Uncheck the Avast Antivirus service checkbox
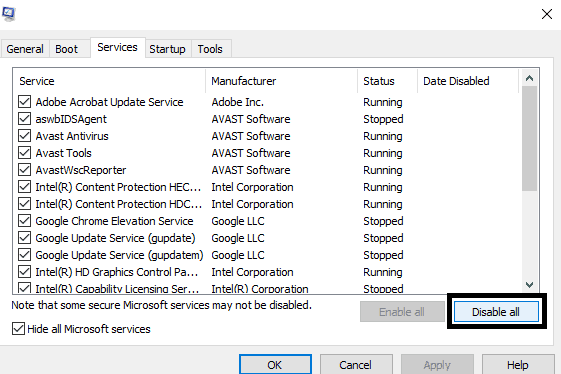The height and width of the screenshot is (374, 561). pyautogui.click(x=24, y=136)
